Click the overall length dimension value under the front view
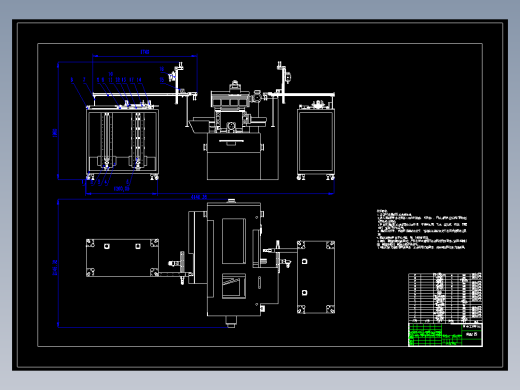Image resolution: width=520 pixels, height=390 pixels. [199, 197]
